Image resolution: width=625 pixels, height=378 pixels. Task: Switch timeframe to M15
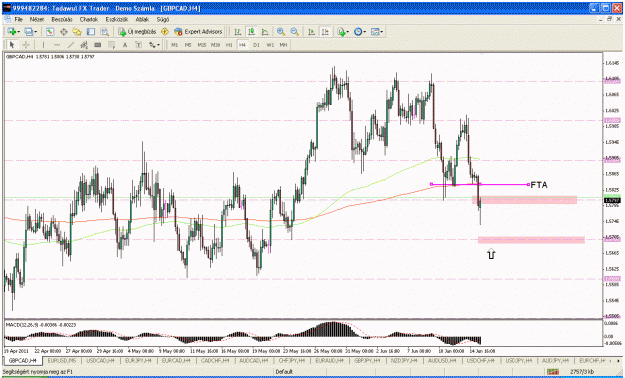point(202,45)
